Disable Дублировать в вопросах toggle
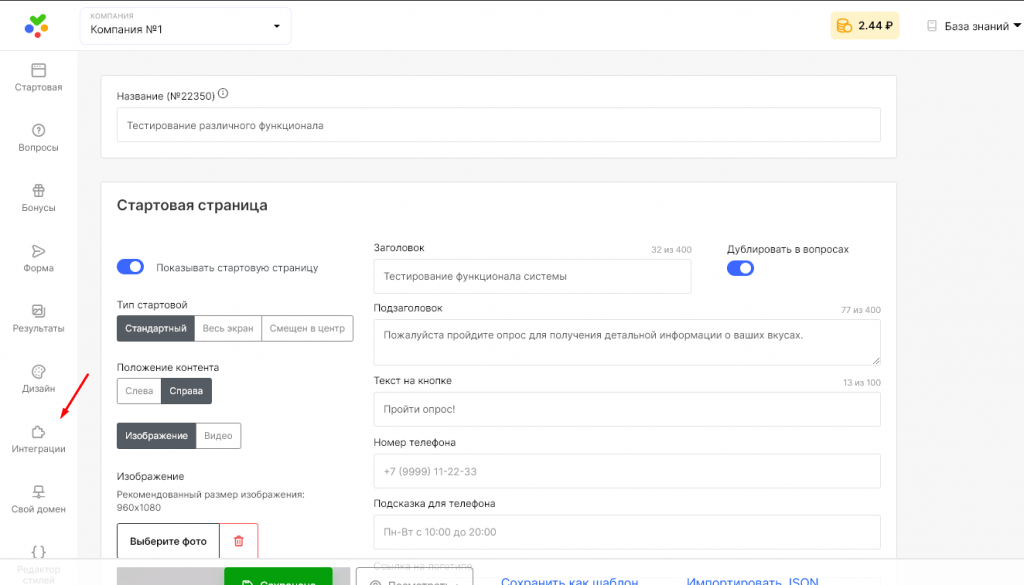The height and width of the screenshot is (585, 1024). point(740,268)
